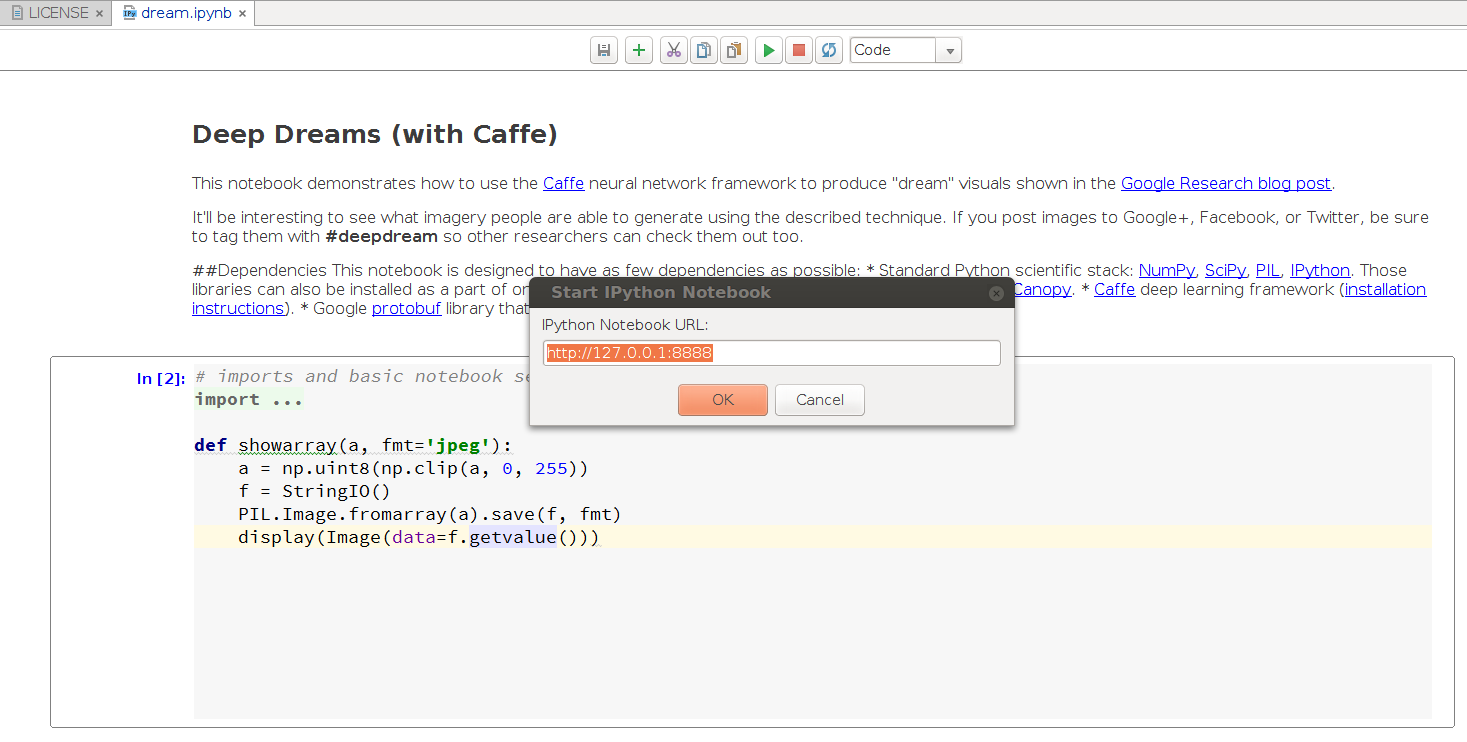Paste cell using the clipboard icon
Image resolution: width=1467 pixels, height=742 pixels.
pyautogui.click(x=734, y=50)
